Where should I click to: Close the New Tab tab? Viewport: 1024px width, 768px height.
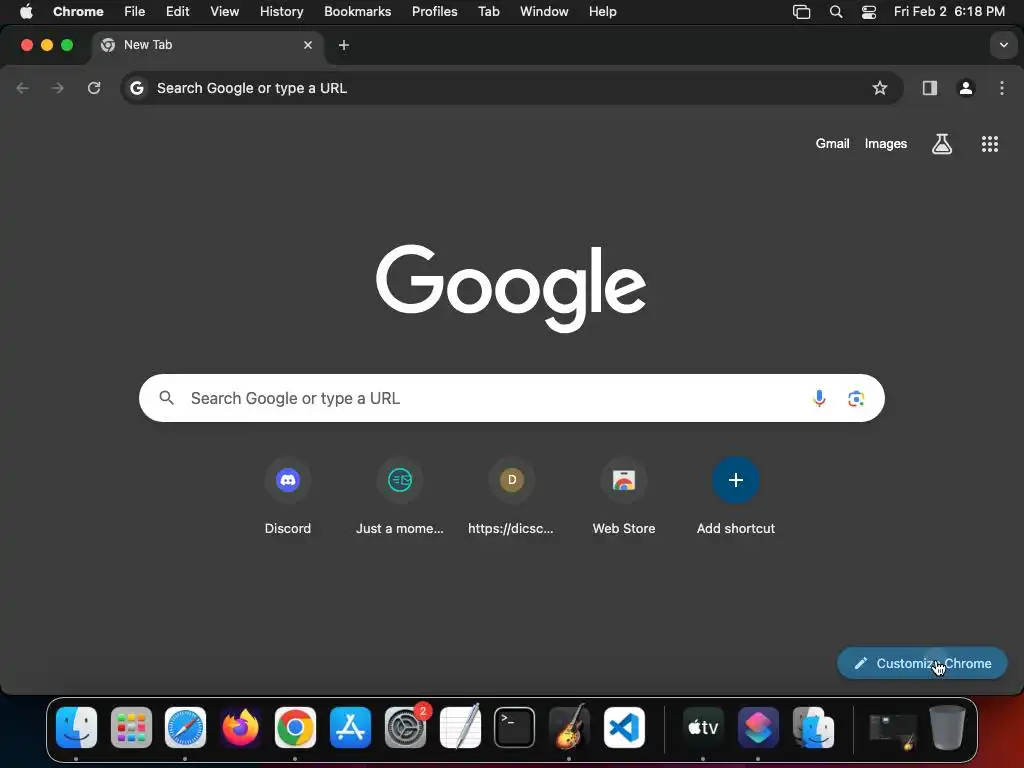point(308,45)
